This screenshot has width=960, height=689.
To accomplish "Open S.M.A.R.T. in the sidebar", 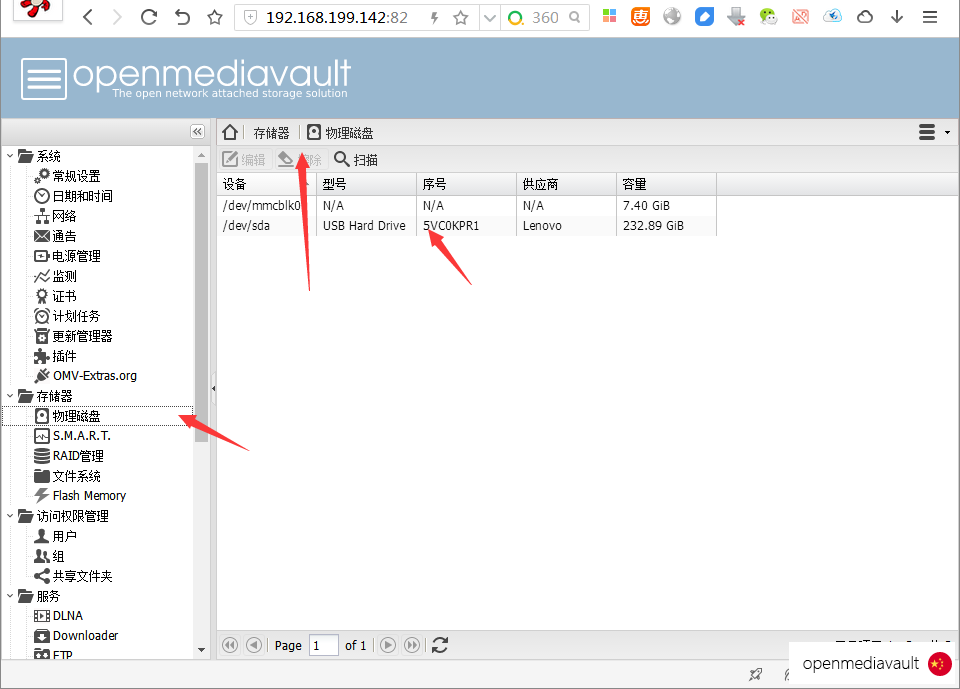I will click(x=80, y=436).
